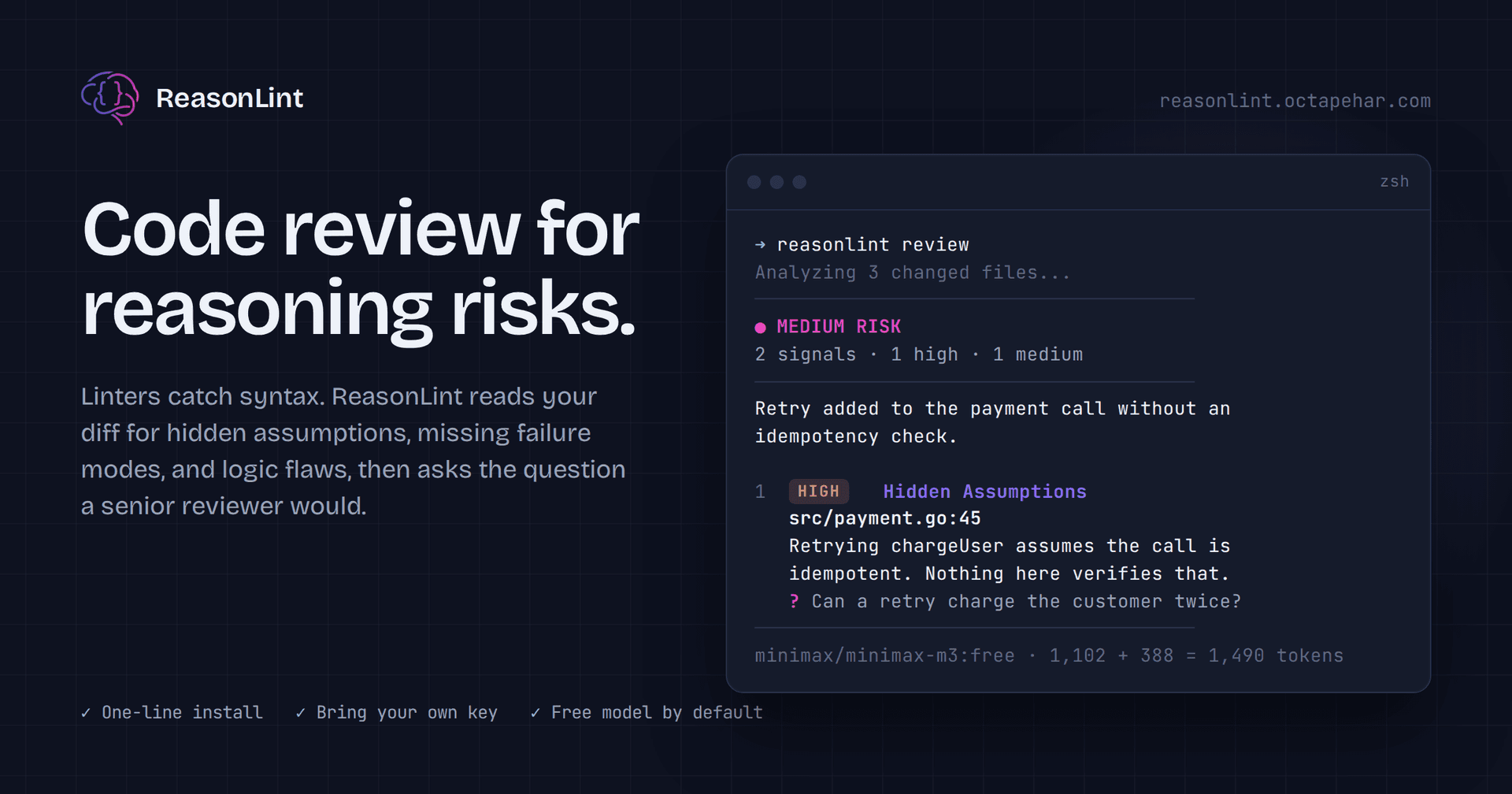
Task: Click the pink question mark in the terminal
Action: [794, 602]
